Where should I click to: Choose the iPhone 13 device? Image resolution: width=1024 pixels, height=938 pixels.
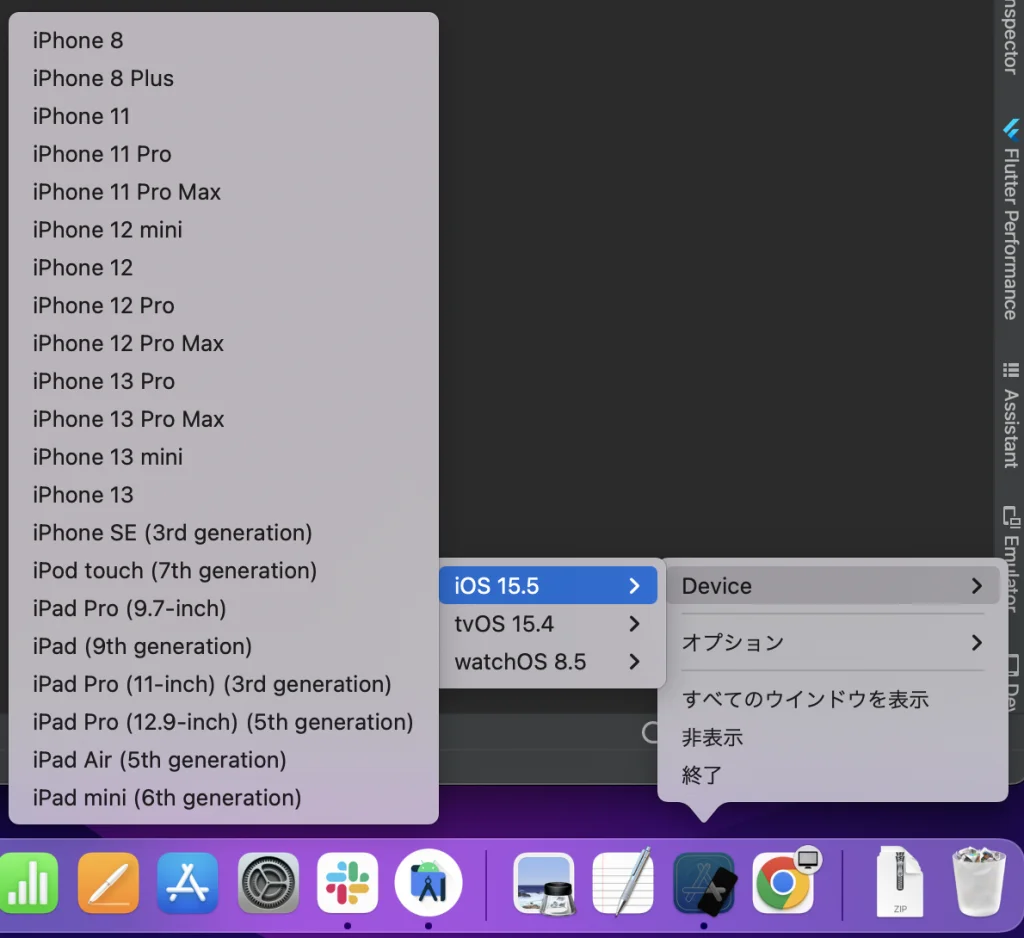click(x=223, y=495)
